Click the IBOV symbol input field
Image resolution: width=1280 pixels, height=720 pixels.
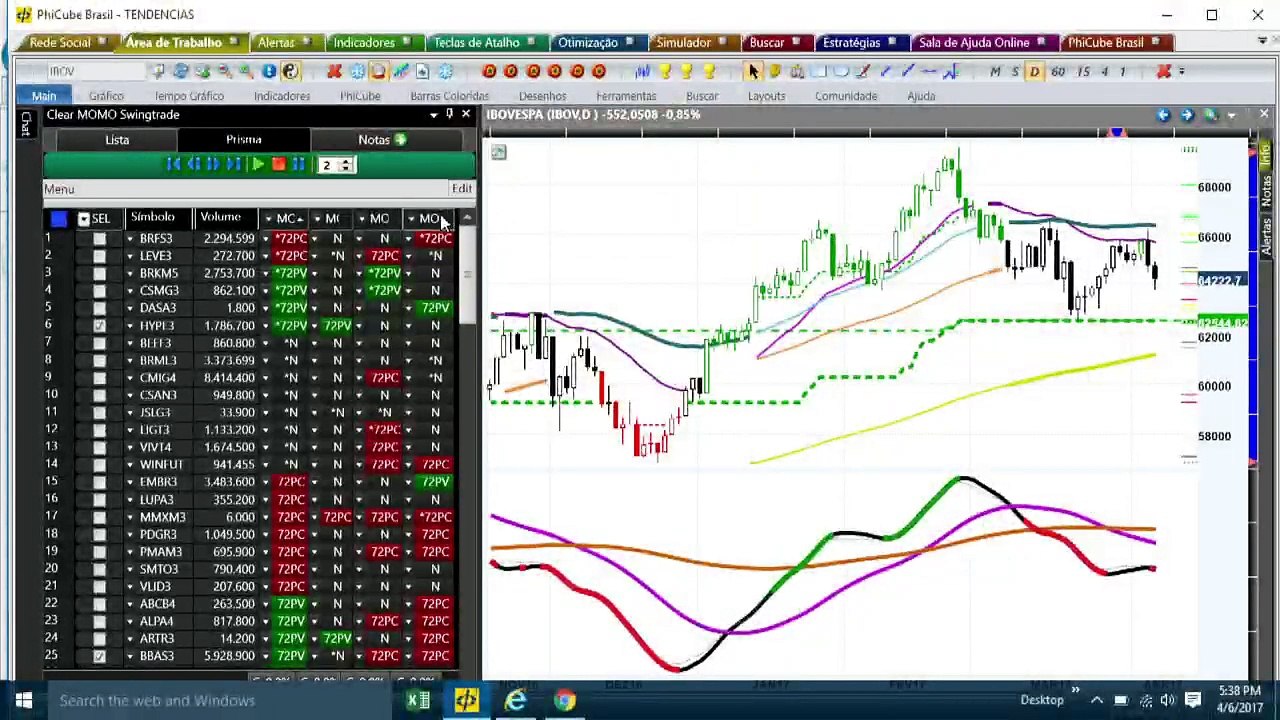pyautogui.click(x=95, y=71)
